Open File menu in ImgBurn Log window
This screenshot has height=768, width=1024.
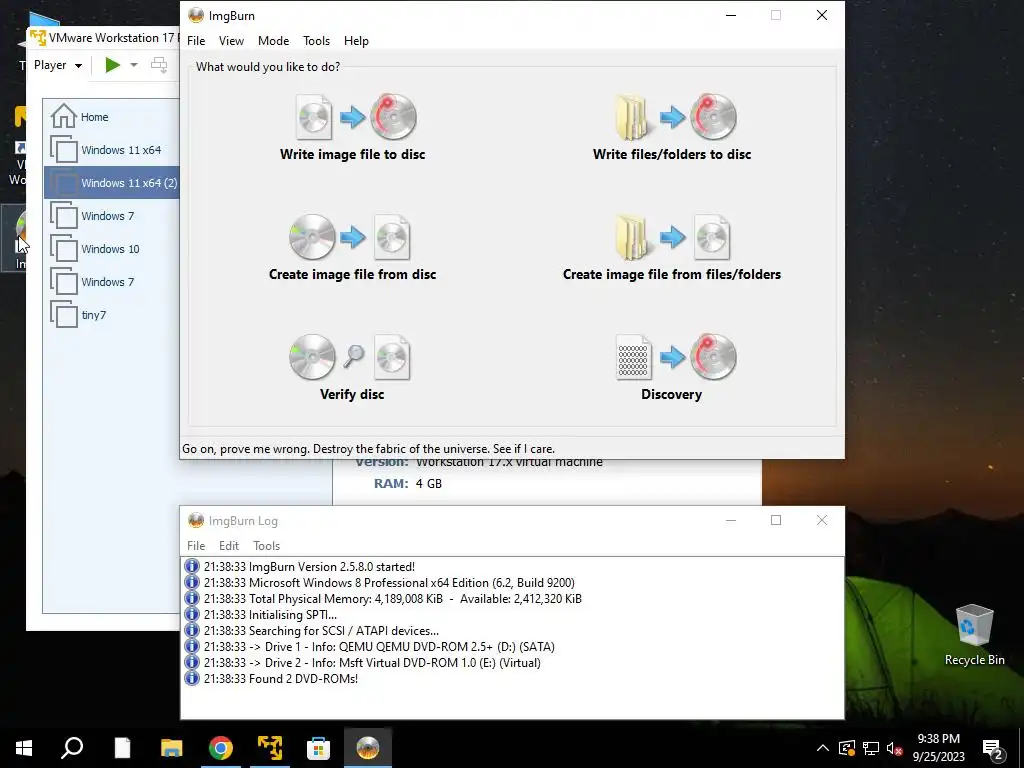[196, 545]
